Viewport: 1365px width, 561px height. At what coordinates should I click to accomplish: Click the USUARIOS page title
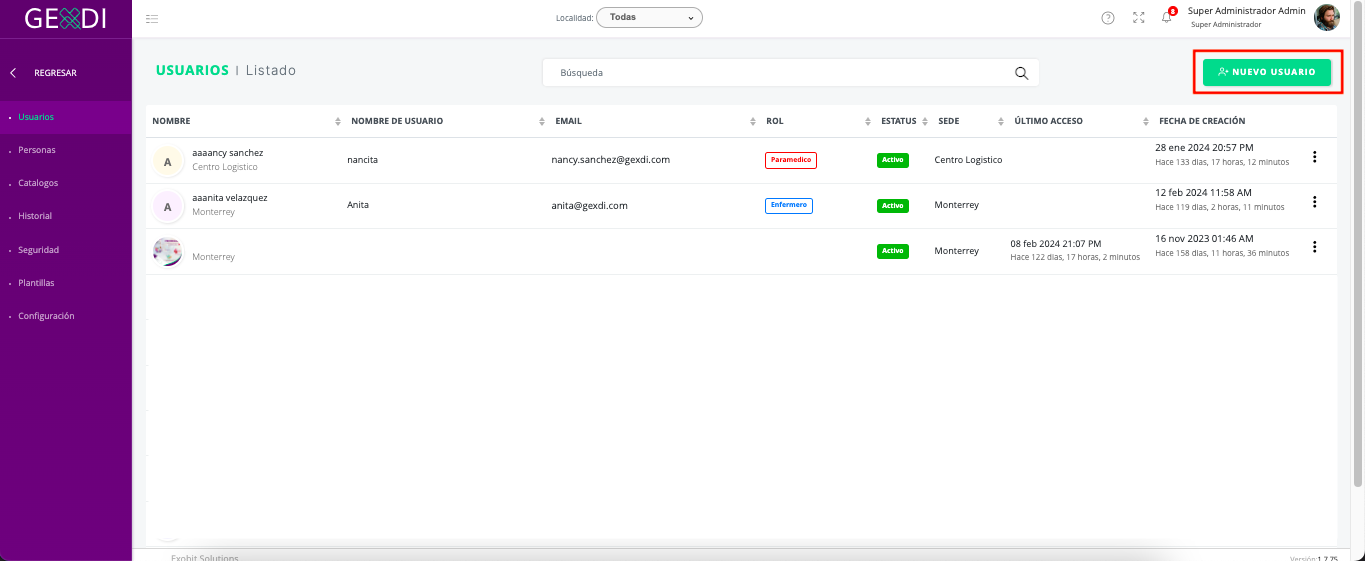coord(192,71)
